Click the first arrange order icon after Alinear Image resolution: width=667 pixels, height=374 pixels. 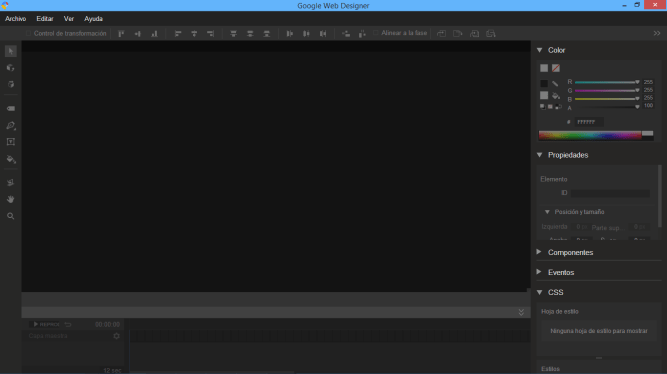click(x=441, y=34)
